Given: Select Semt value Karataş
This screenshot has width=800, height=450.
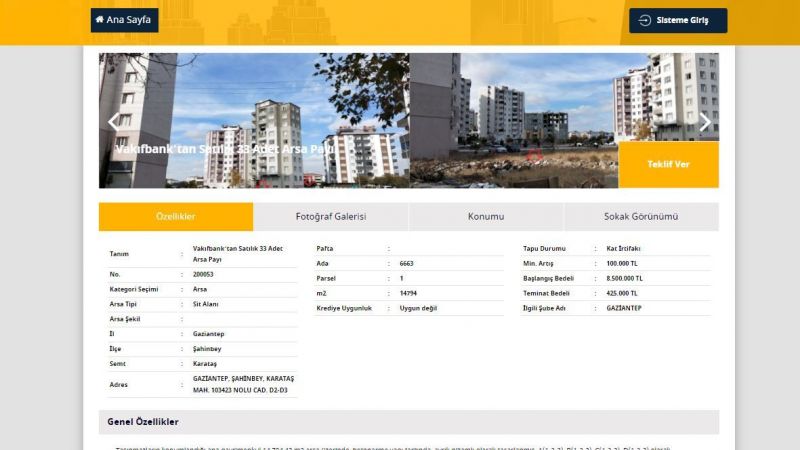Looking at the screenshot, I should [x=205, y=364].
